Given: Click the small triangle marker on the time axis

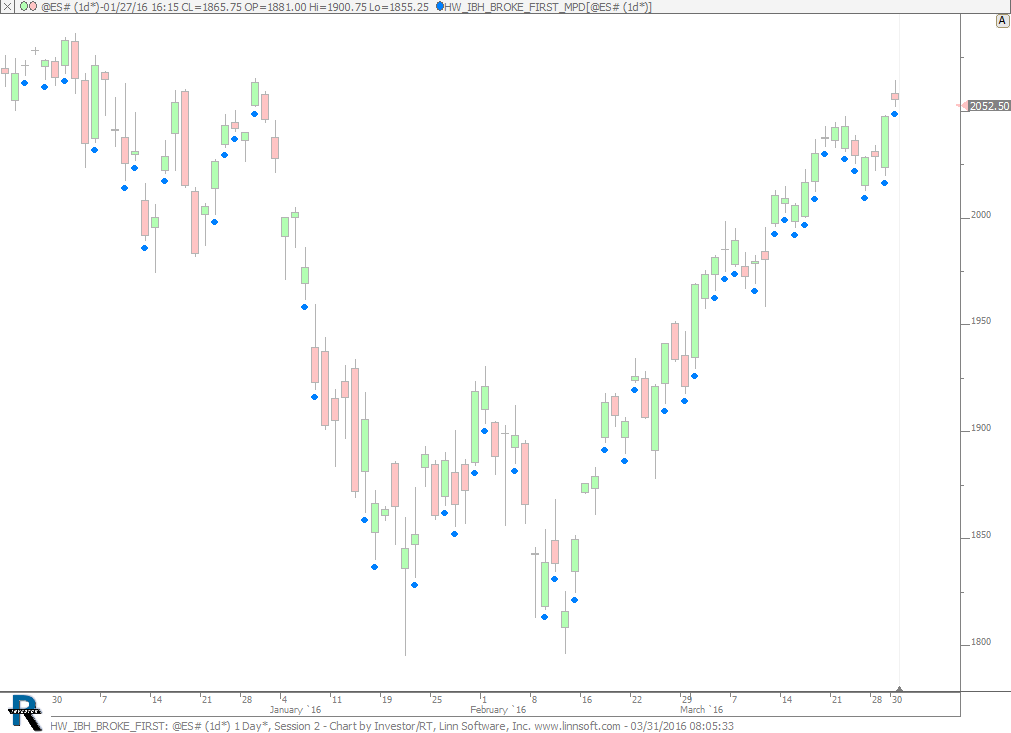Looking at the screenshot, I should click(899, 689).
